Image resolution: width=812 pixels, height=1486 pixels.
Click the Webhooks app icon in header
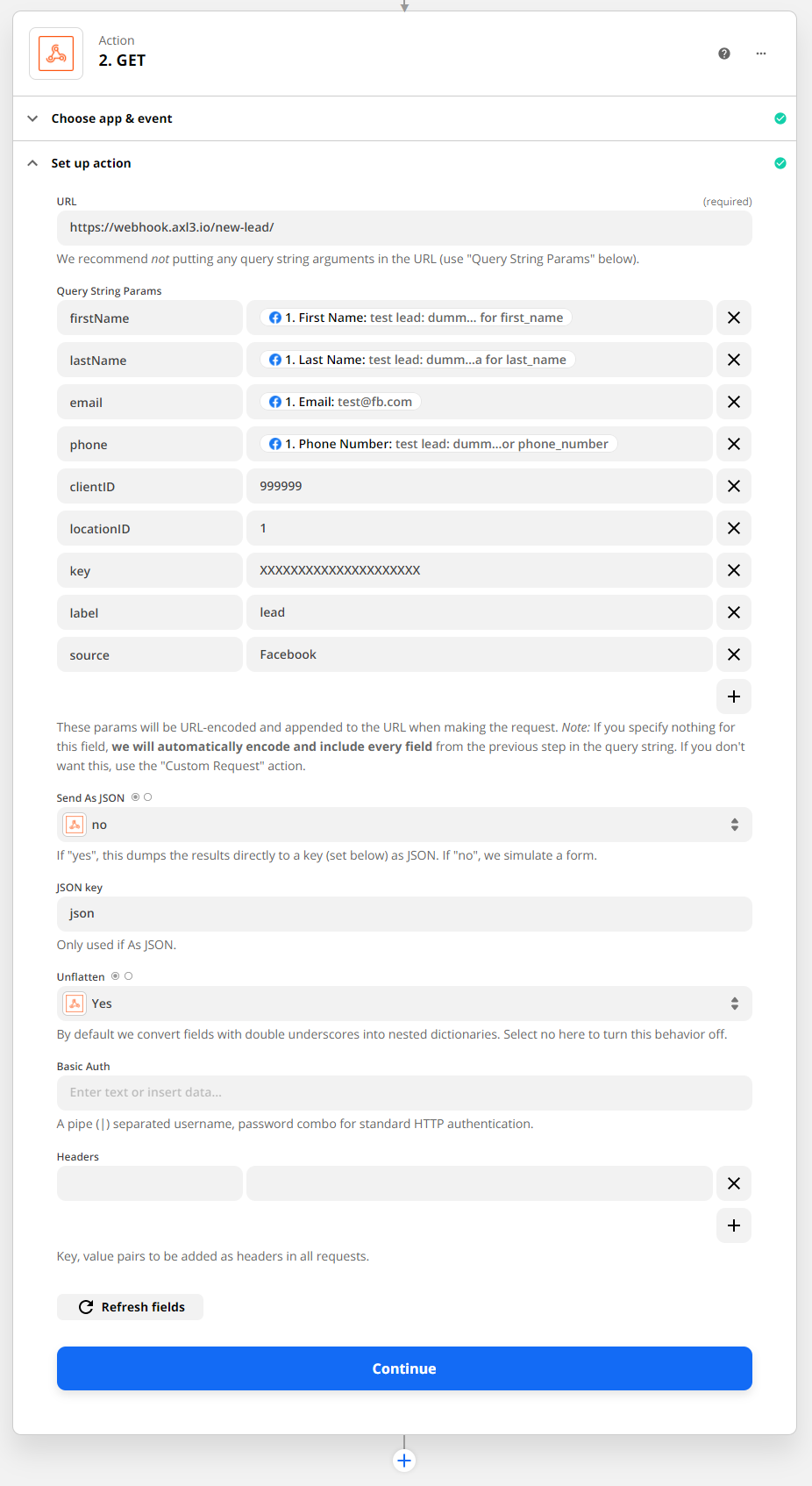56,54
